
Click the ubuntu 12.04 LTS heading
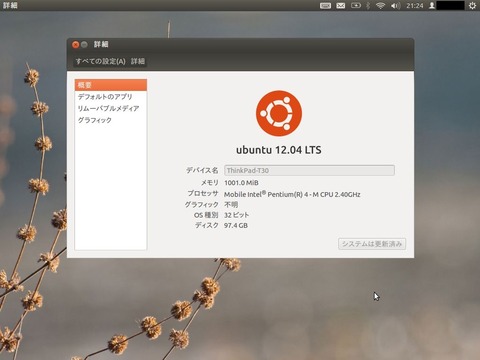[x=279, y=150]
